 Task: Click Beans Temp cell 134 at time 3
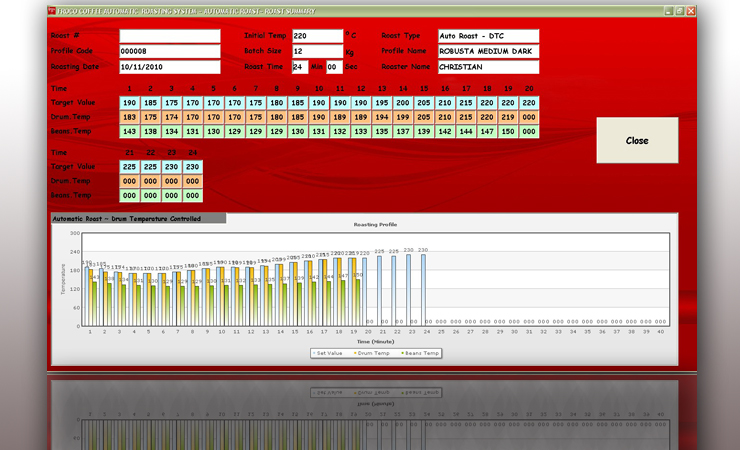tap(171, 131)
